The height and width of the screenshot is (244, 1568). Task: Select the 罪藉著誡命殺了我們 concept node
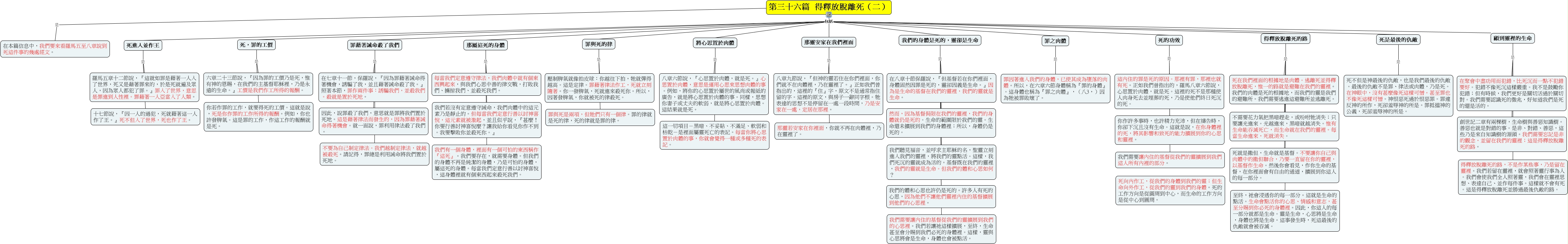[375, 45]
